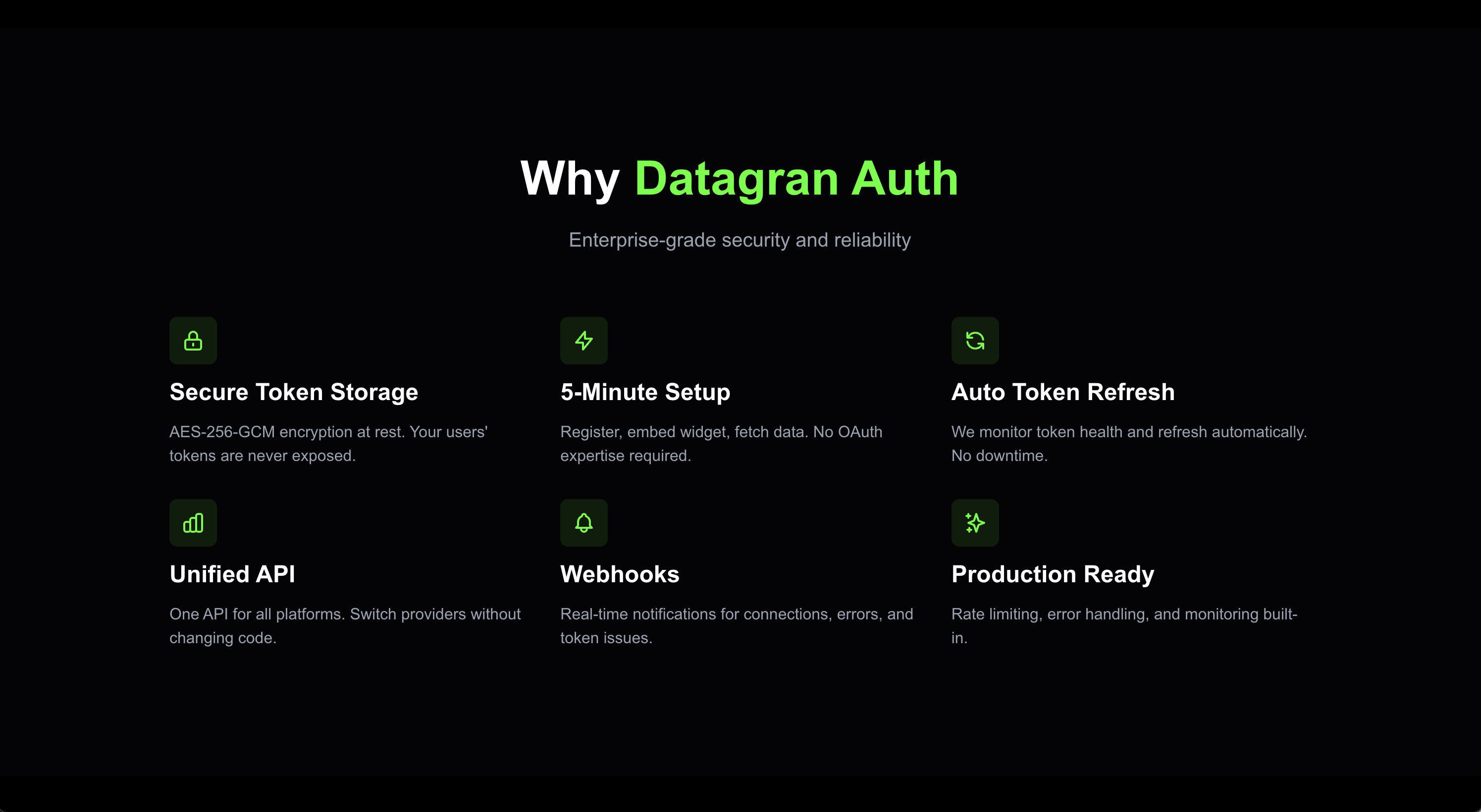Click the Unified API title
Screen dimensions: 1481x812
pos(232,573)
